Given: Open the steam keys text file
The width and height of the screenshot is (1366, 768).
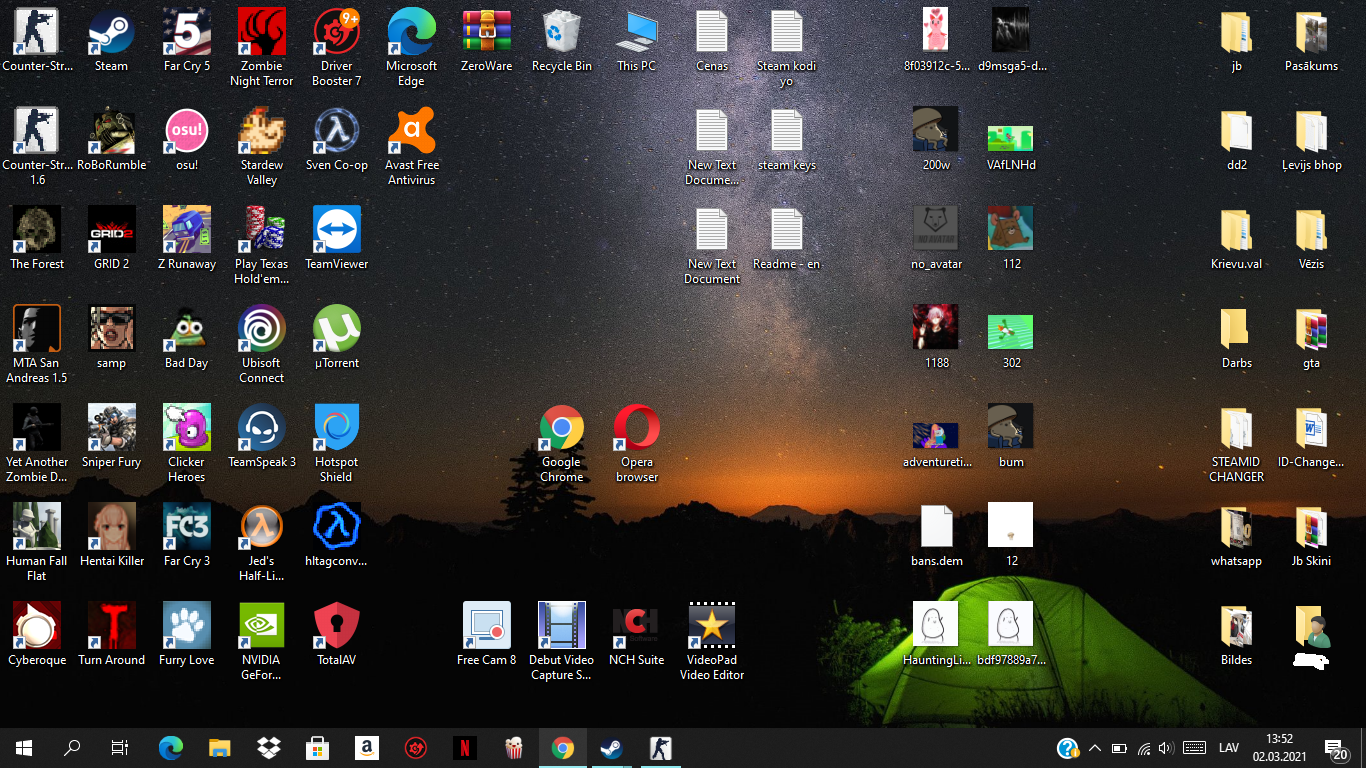Looking at the screenshot, I should (787, 140).
